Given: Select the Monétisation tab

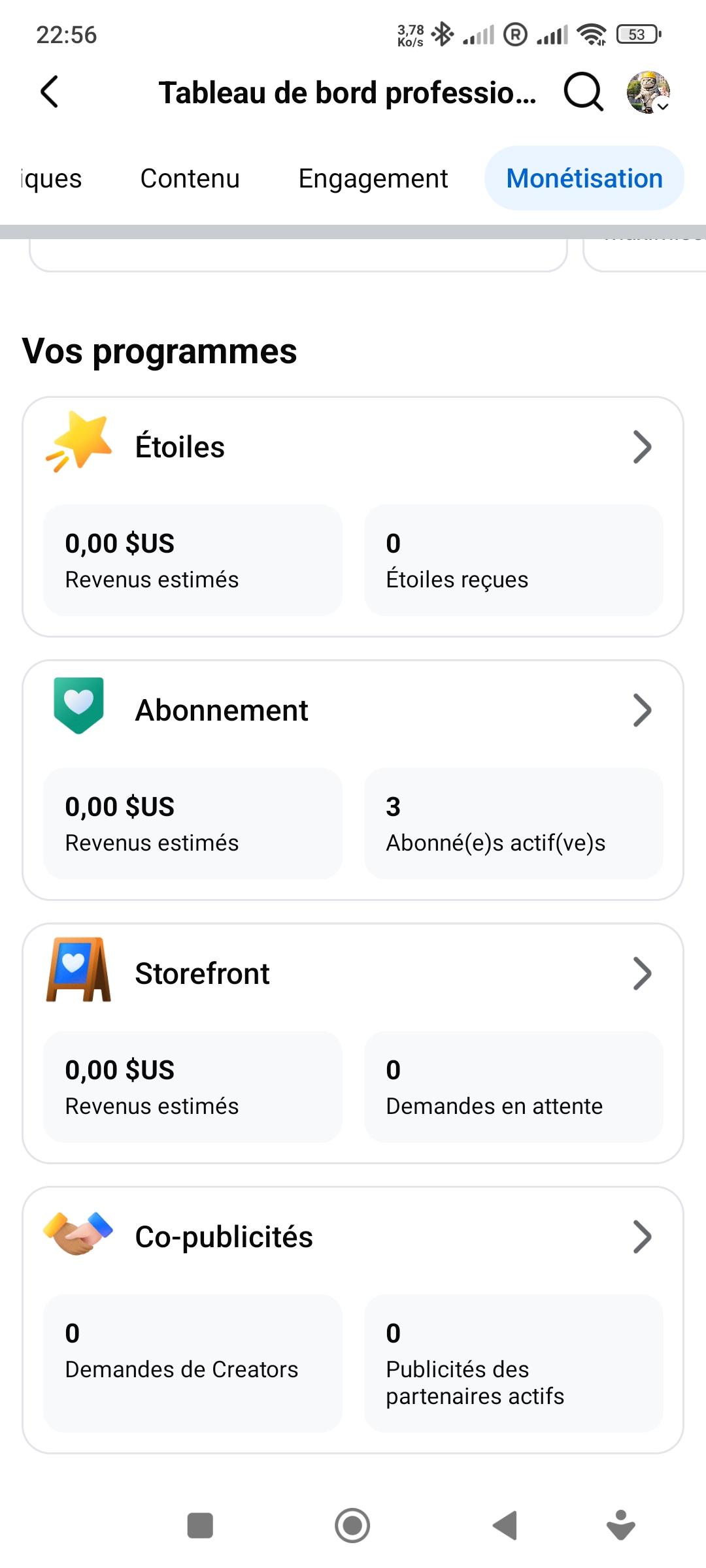Looking at the screenshot, I should click(x=584, y=178).
